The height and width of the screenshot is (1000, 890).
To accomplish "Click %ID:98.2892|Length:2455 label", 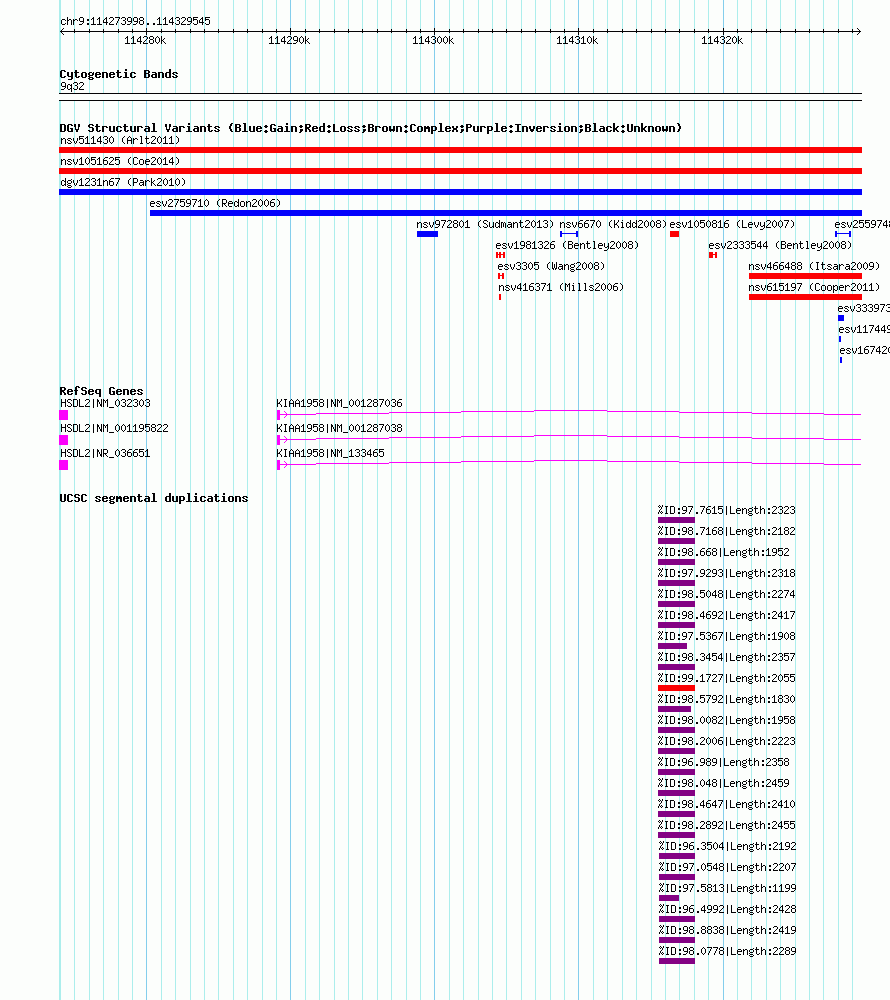I will (x=727, y=825).
